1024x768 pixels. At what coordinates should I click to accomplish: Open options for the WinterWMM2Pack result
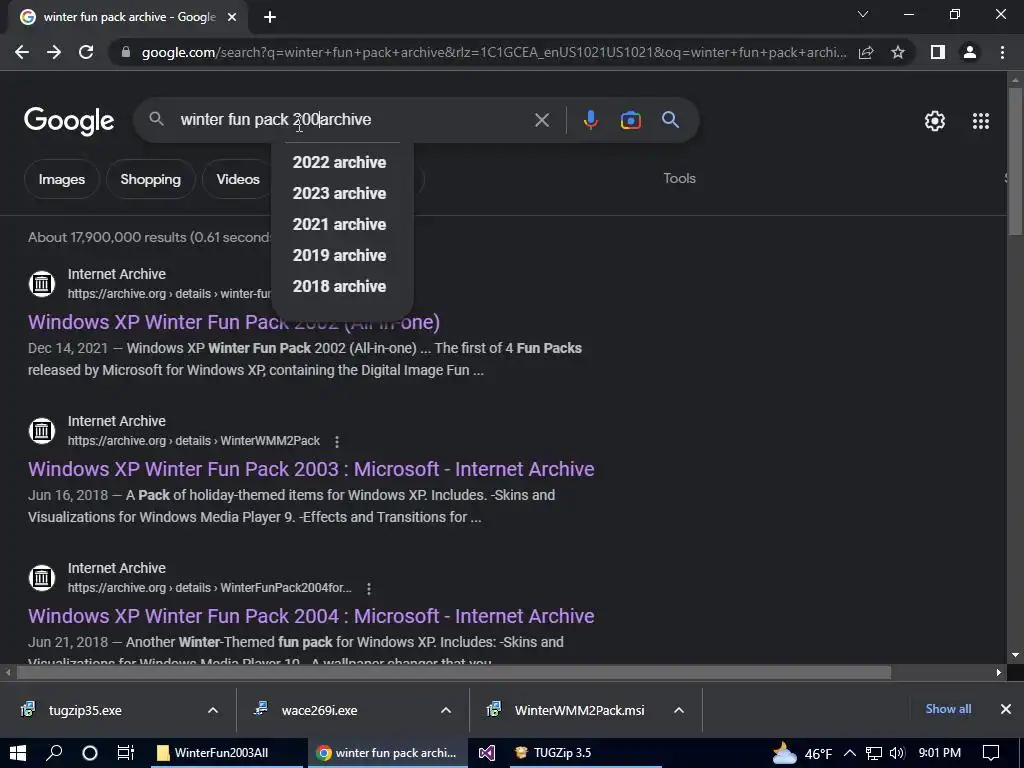(337, 442)
